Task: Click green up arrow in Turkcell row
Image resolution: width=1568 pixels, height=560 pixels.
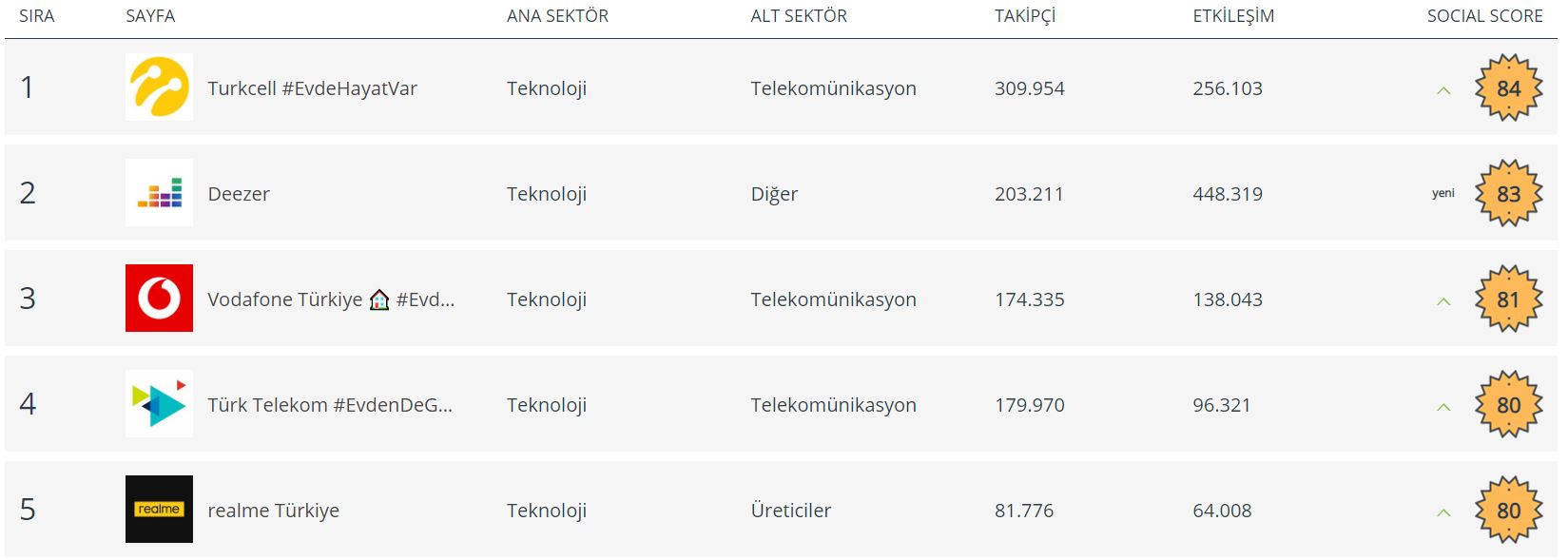Action: pyautogui.click(x=1443, y=90)
